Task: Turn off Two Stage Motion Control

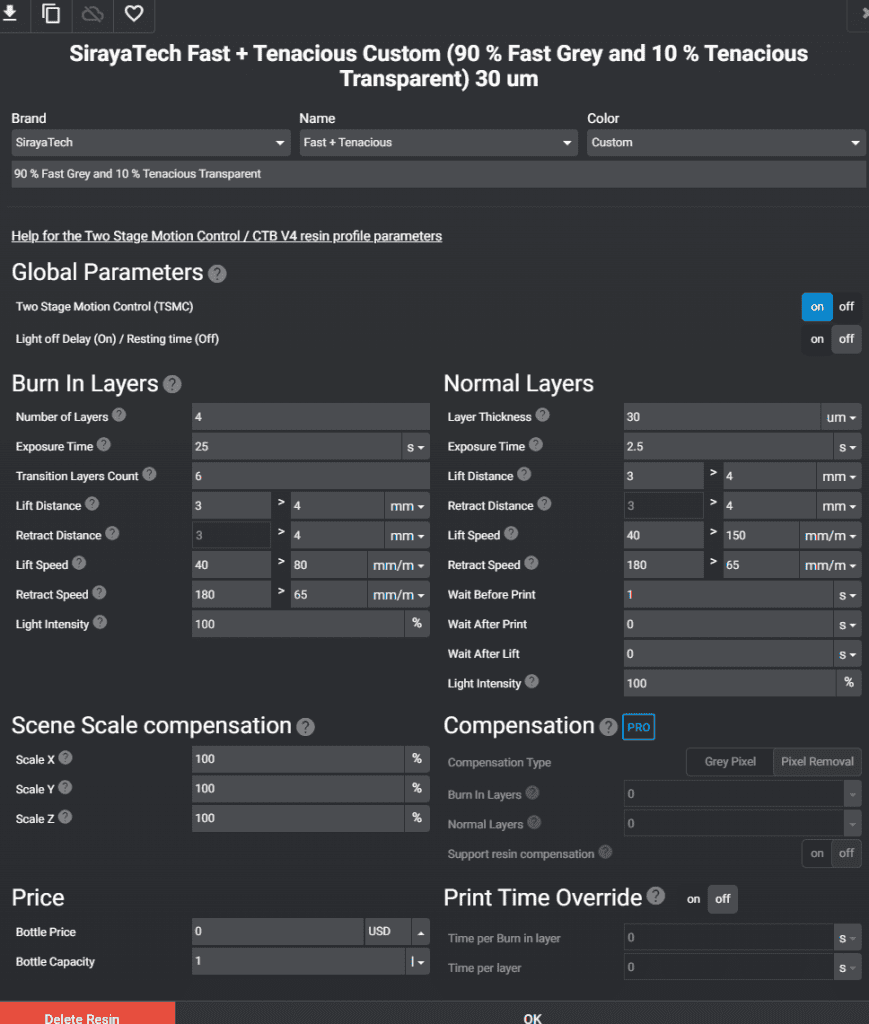Action: (x=846, y=307)
